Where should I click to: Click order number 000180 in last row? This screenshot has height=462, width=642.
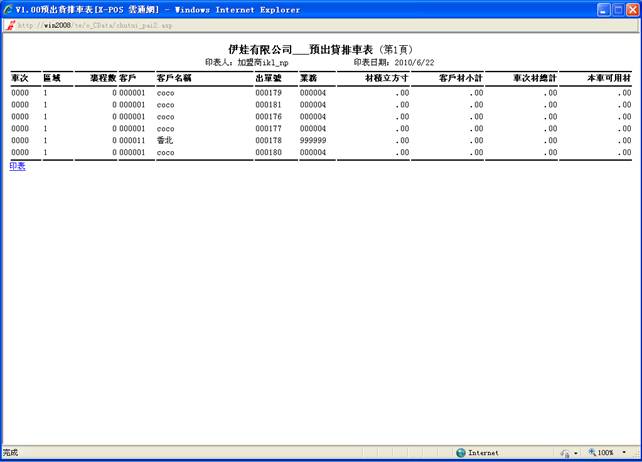(268, 152)
